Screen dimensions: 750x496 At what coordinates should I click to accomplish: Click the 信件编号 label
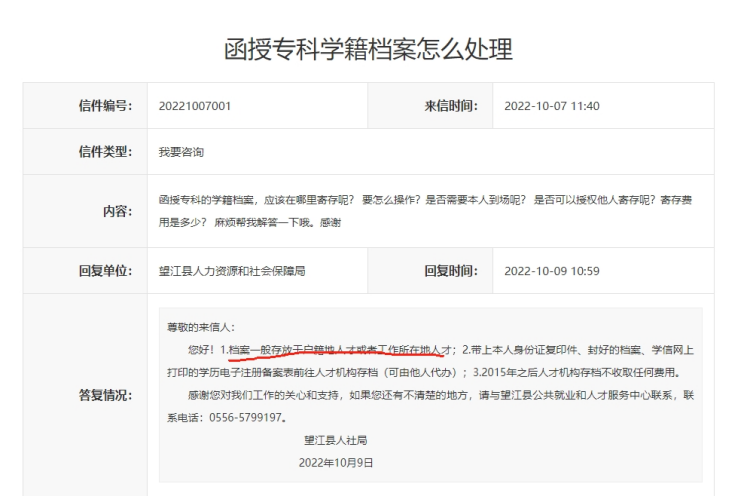105,106
